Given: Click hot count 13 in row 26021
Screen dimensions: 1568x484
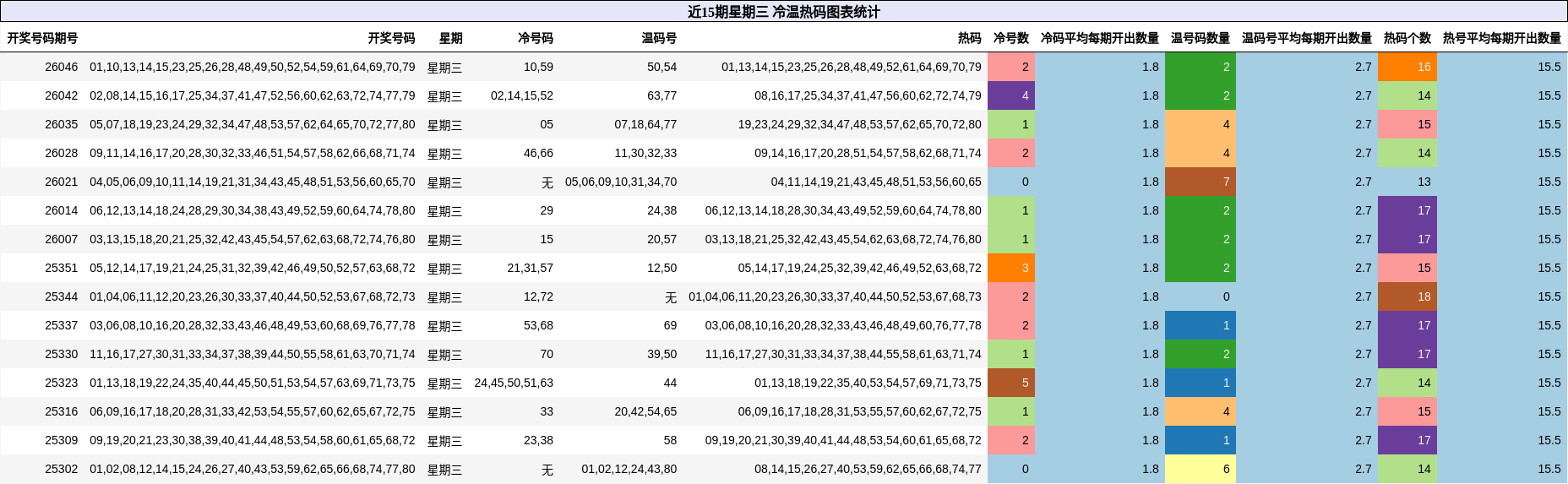Looking at the screenshot, I should point(1407,182).
